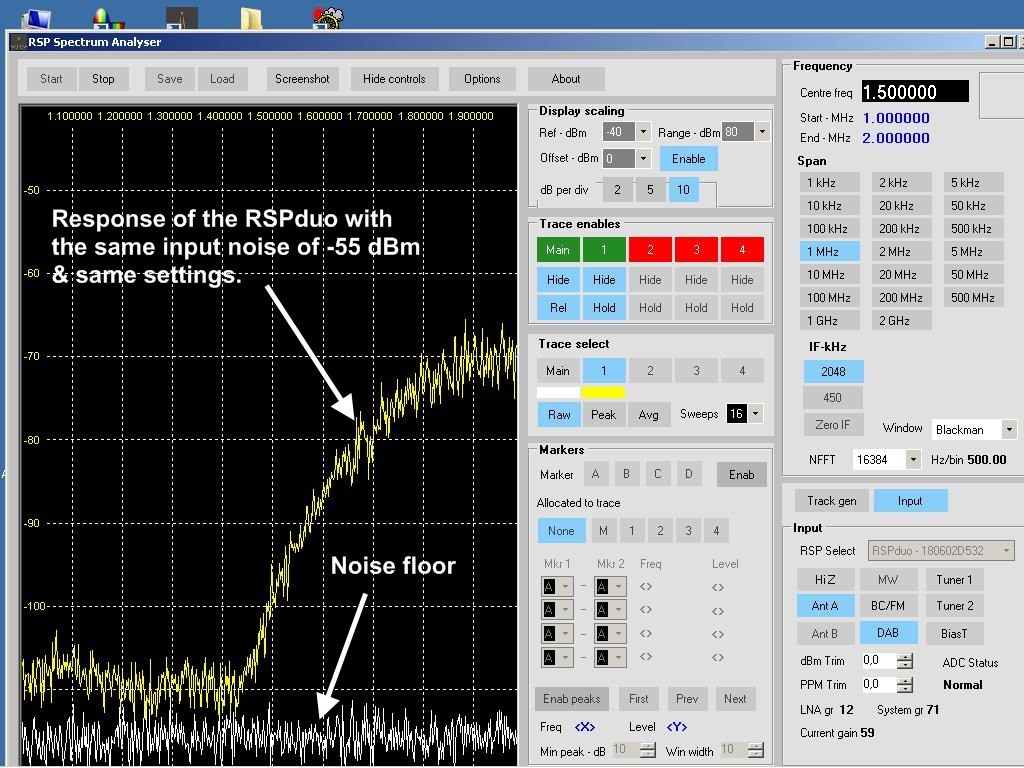The image size is (1024, 768).
Task: Toggle Hold on trace 1
Action: [x=604, y=308]
